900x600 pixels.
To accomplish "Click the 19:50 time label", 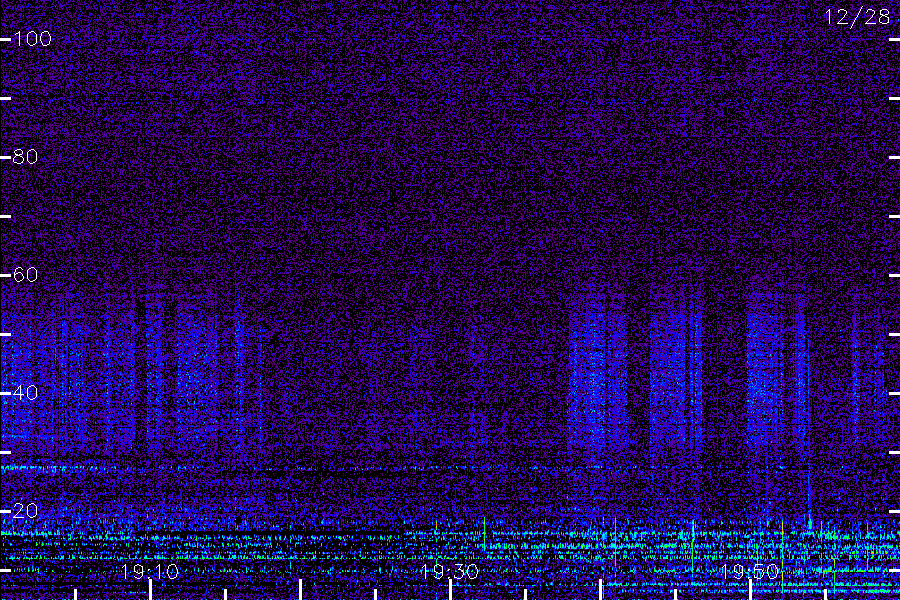I will [x=750, y=571].
